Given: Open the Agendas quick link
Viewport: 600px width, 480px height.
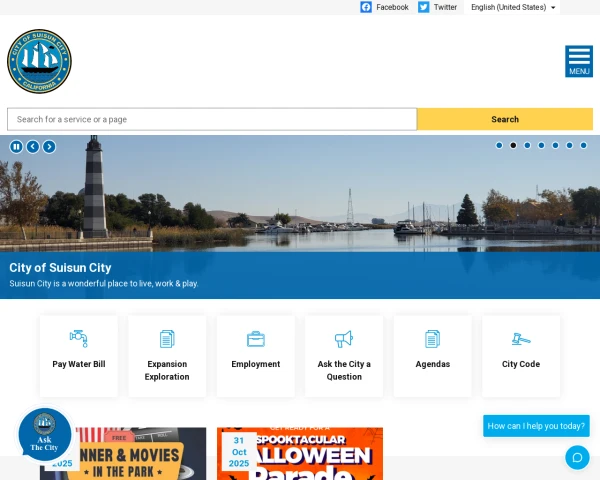Looking at the screenshot, I should 433,356.
